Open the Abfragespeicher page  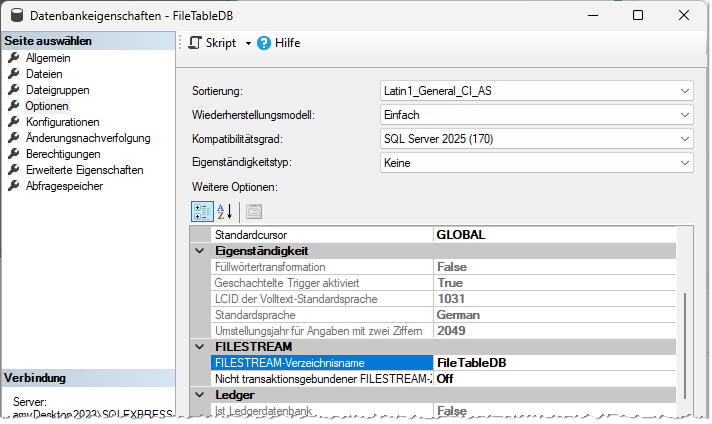pos(64,186)
